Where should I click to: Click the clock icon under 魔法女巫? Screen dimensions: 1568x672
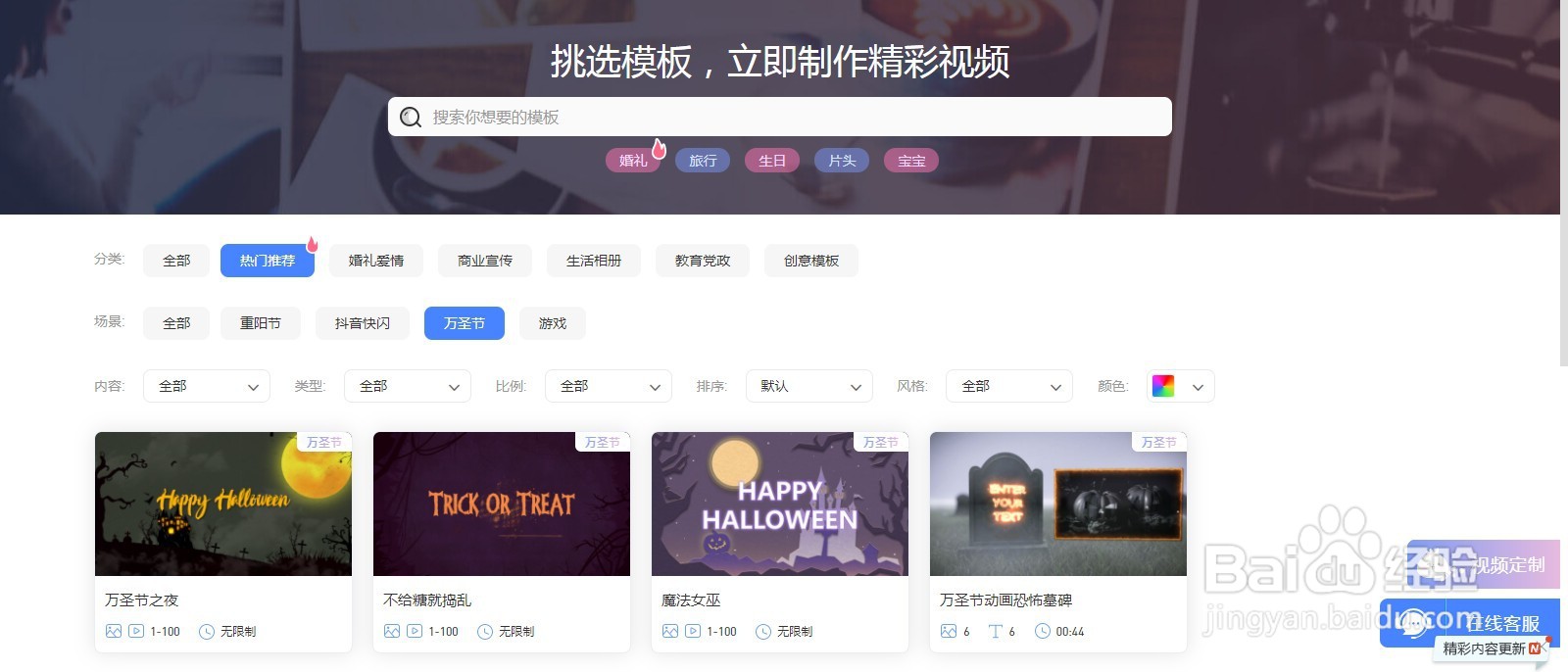point(763,632)
